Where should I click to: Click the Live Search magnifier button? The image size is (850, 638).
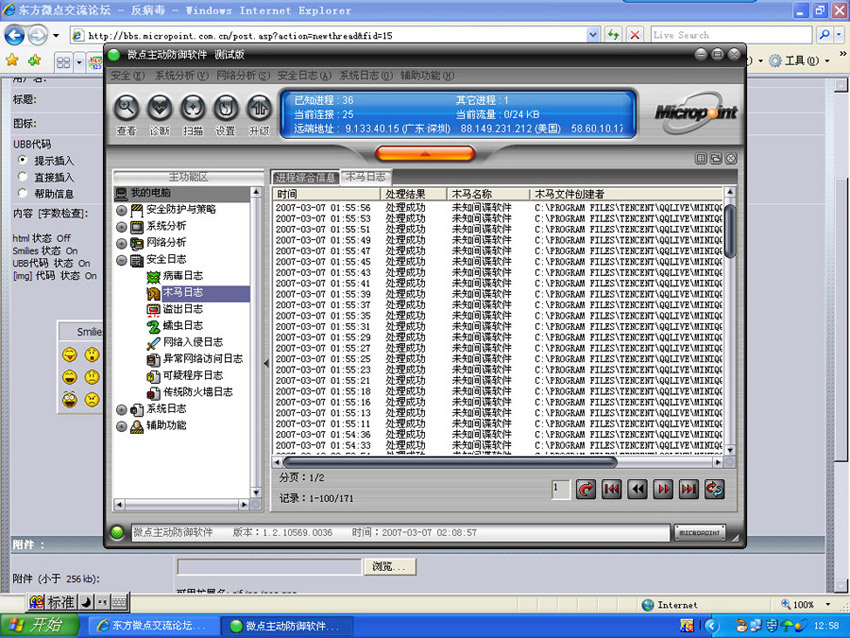pyautogui.click(x=825, y=35)
